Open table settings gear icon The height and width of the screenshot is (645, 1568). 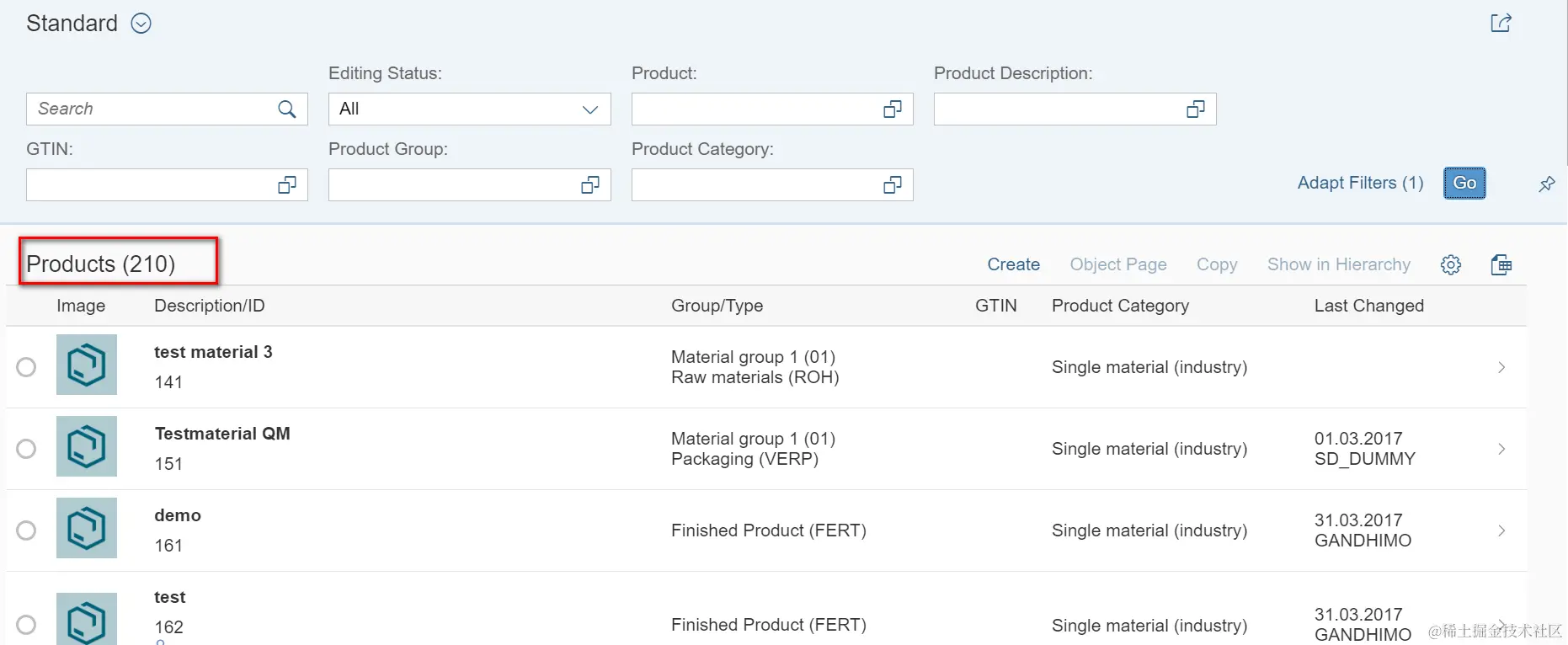(1450, 264)
